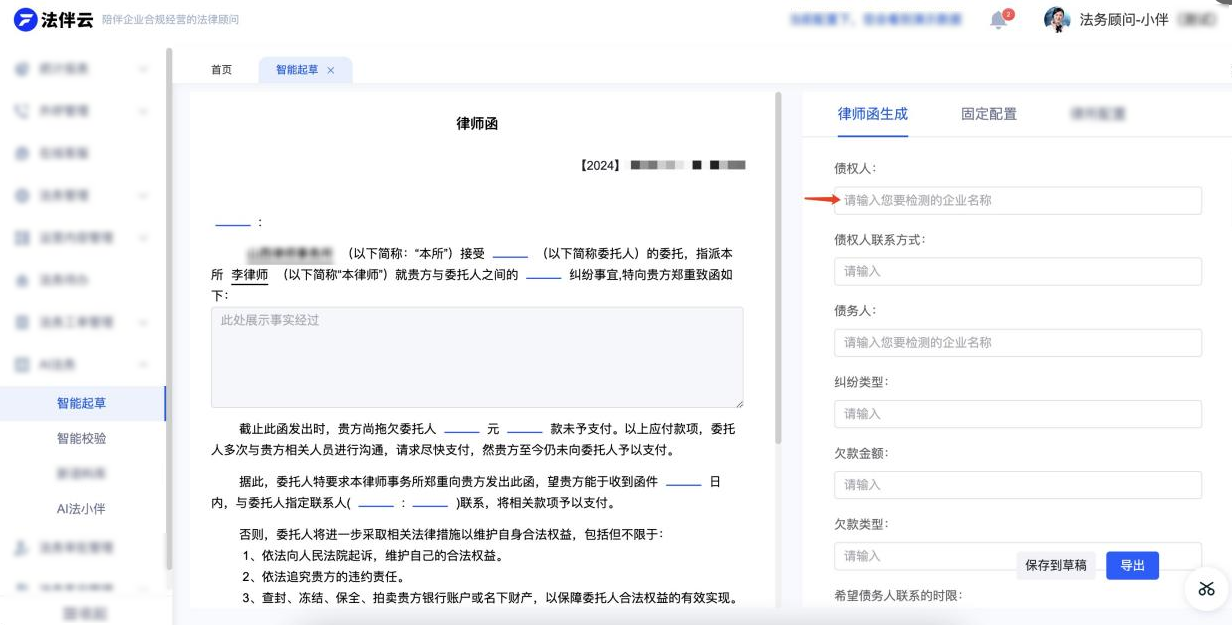
Task: Open the 律师函生成 tab
Action: tap(872, 114)
